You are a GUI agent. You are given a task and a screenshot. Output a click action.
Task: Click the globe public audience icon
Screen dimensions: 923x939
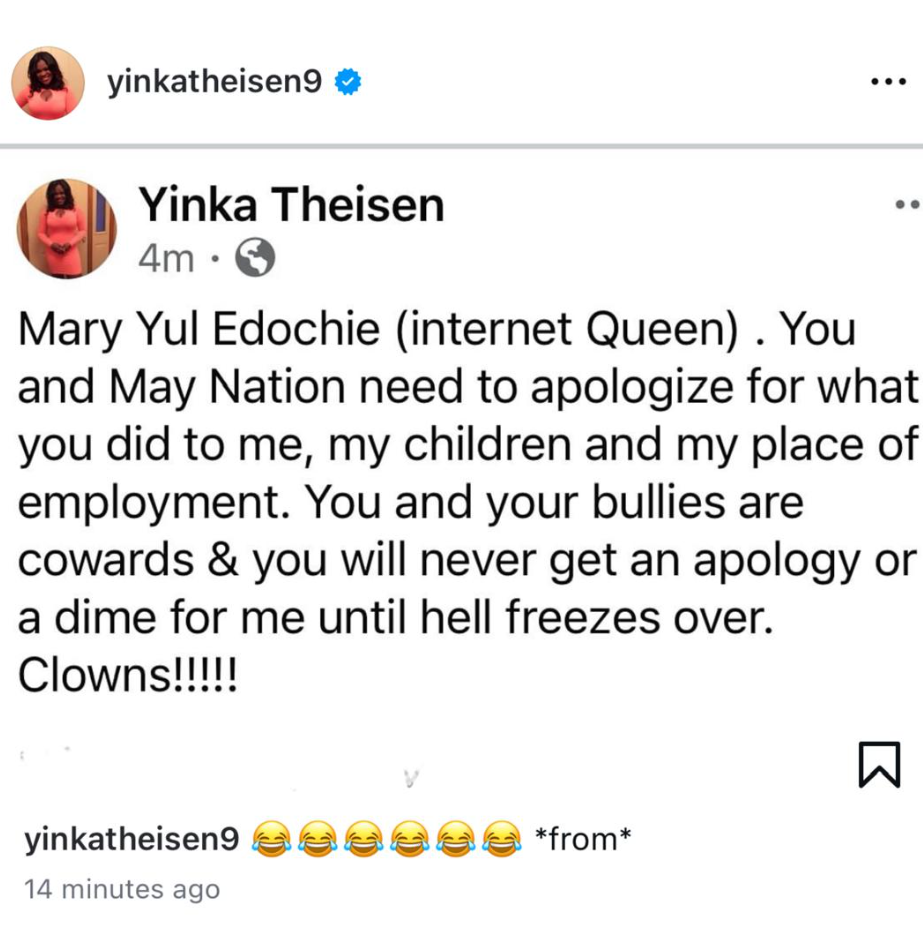(255, 258)
